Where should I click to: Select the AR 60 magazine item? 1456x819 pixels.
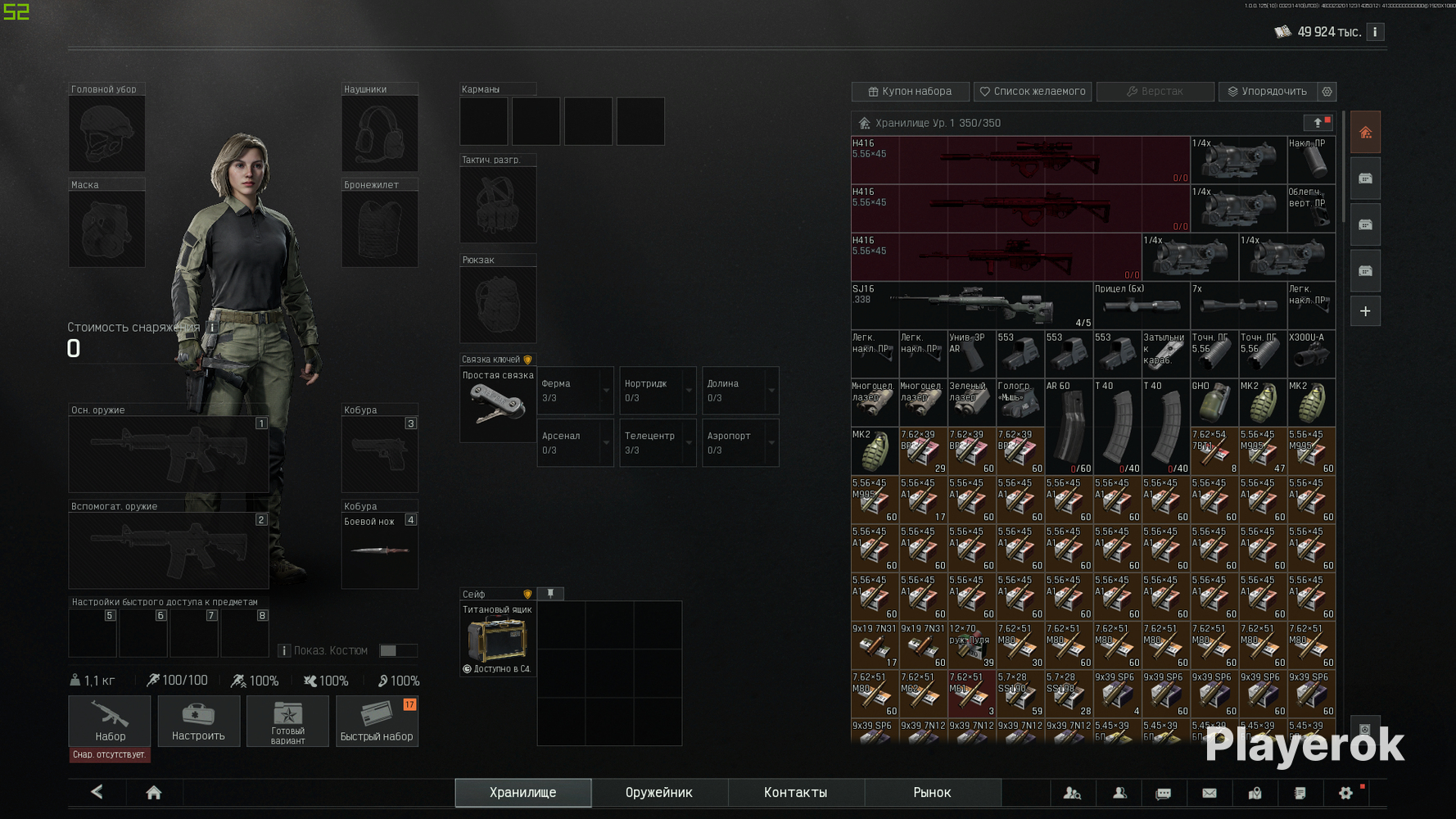pyautogui.click(x=1069, y=427)
